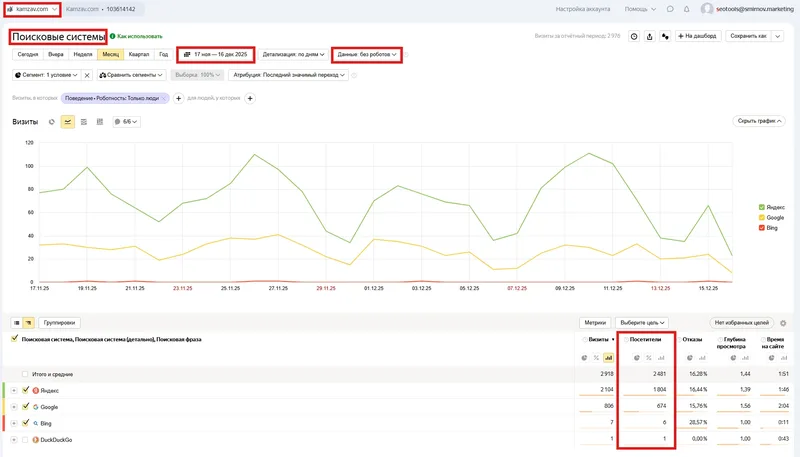Click the Группировки button

pos(61,323)
